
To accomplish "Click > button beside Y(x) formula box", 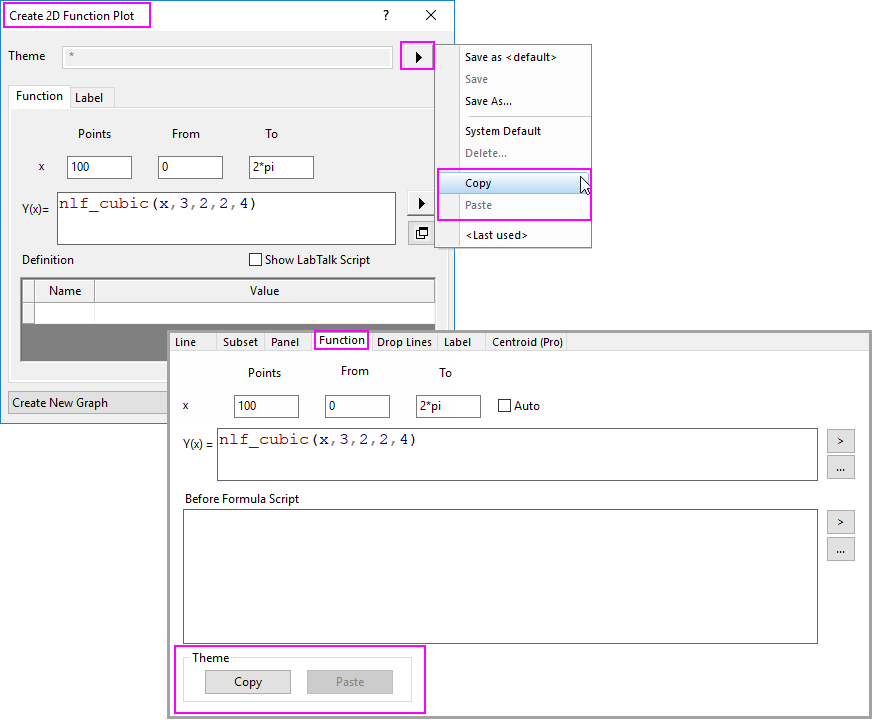I will pyautogui.click(x=841, y=441).
